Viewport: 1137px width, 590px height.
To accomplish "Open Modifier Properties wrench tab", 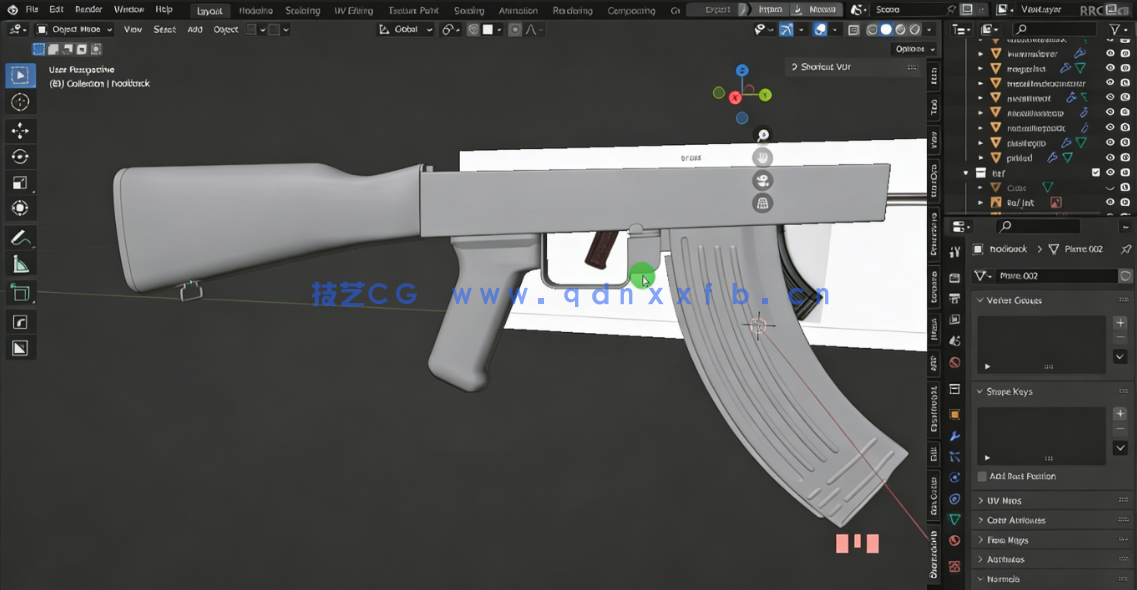I will (954, 437).
